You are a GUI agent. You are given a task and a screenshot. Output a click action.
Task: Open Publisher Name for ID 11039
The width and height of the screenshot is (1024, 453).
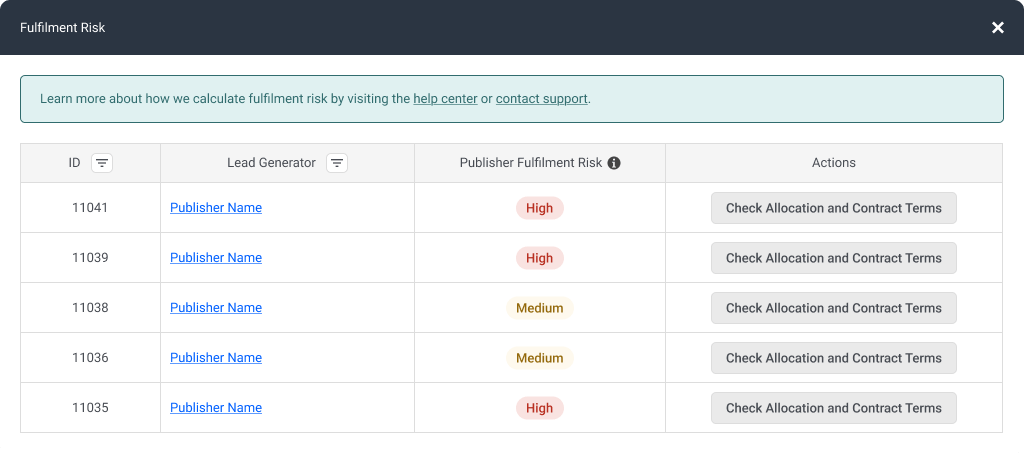[x=216, y=258]
